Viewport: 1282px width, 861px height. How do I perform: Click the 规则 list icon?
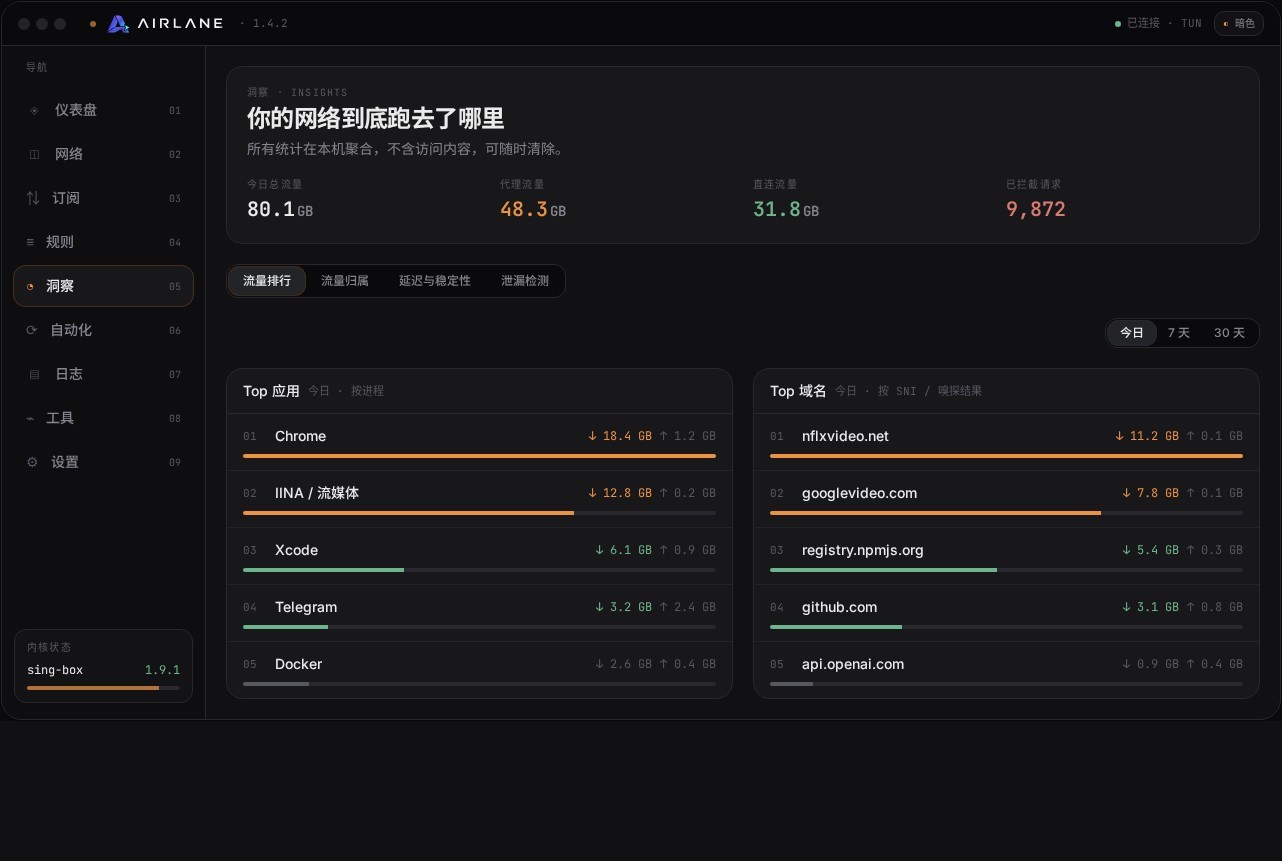click(x=30, y=242)
